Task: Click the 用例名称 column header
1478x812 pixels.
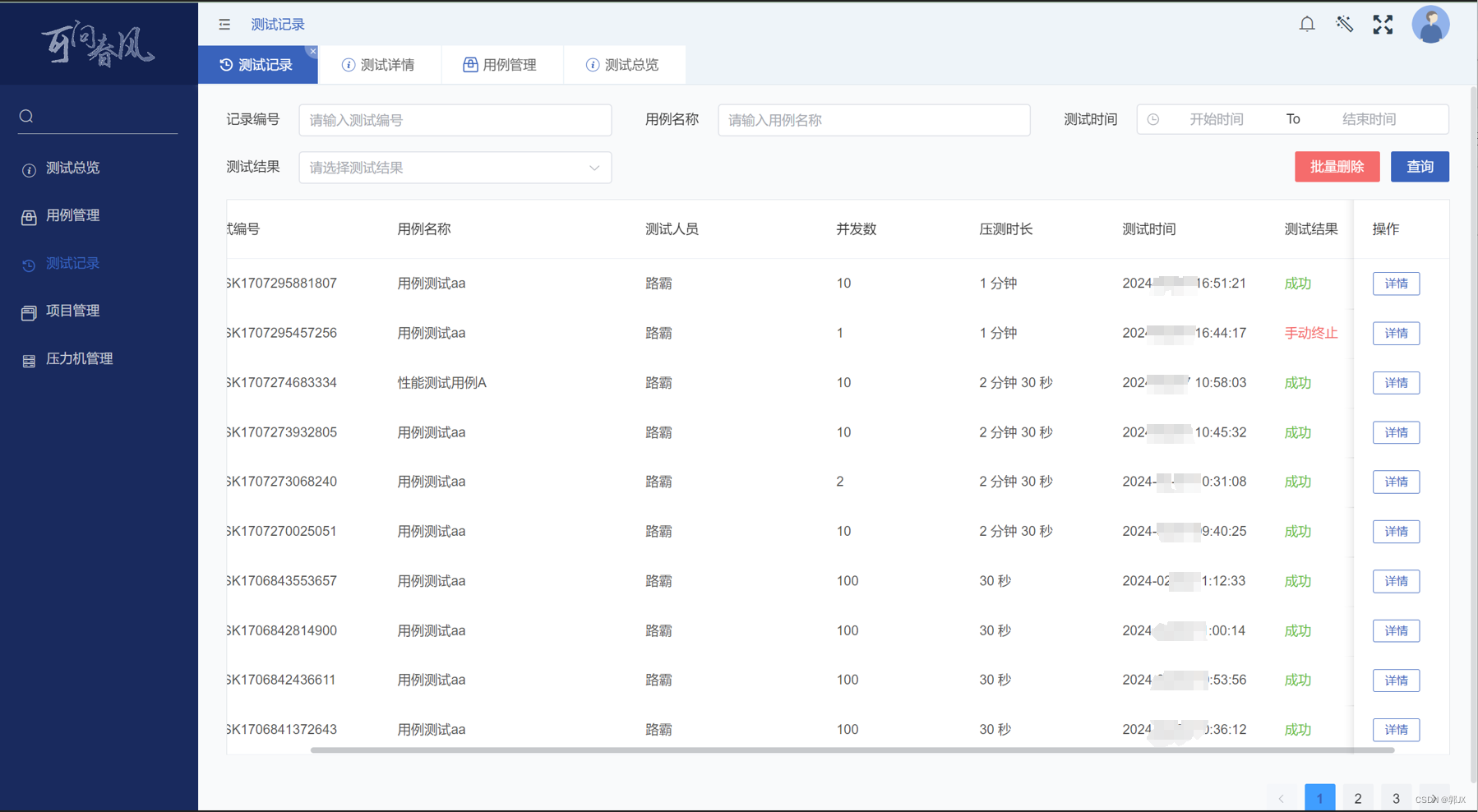Action: point(424,229)
